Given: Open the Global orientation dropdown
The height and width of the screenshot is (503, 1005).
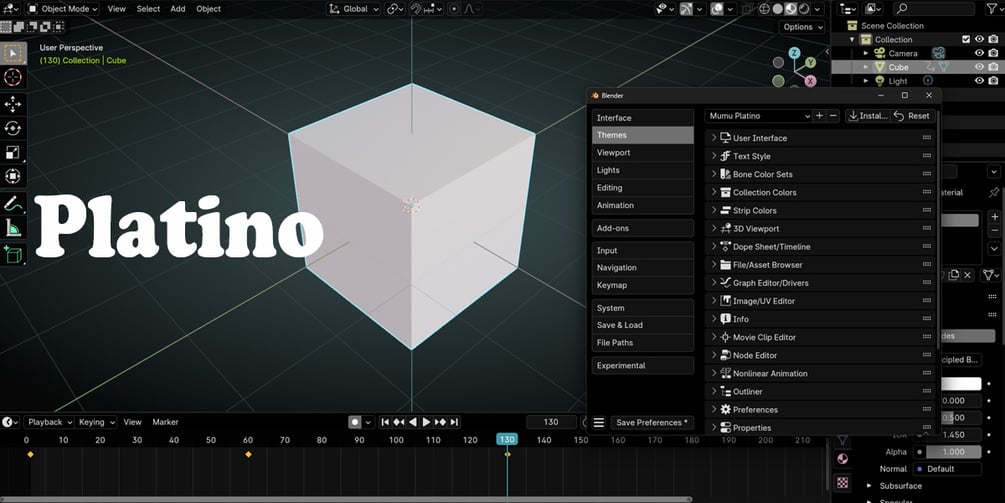Looking at the screenshot, I should tap(354, 9).
